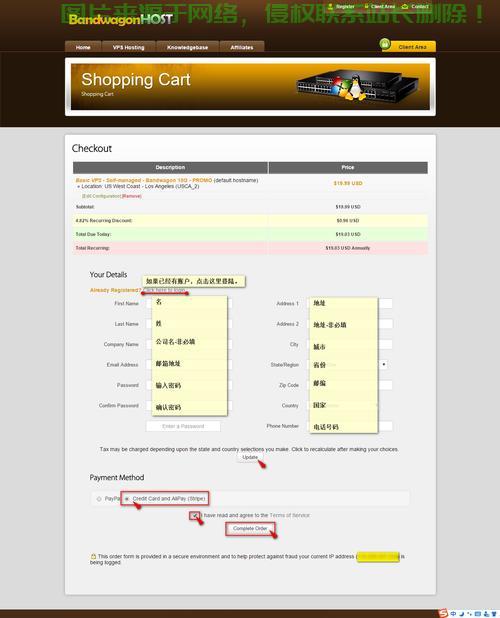This screenshot has height=618, width=500.
Task: Open the Home navigation tab
Action: pyautogui.click(x=83, y=47)
